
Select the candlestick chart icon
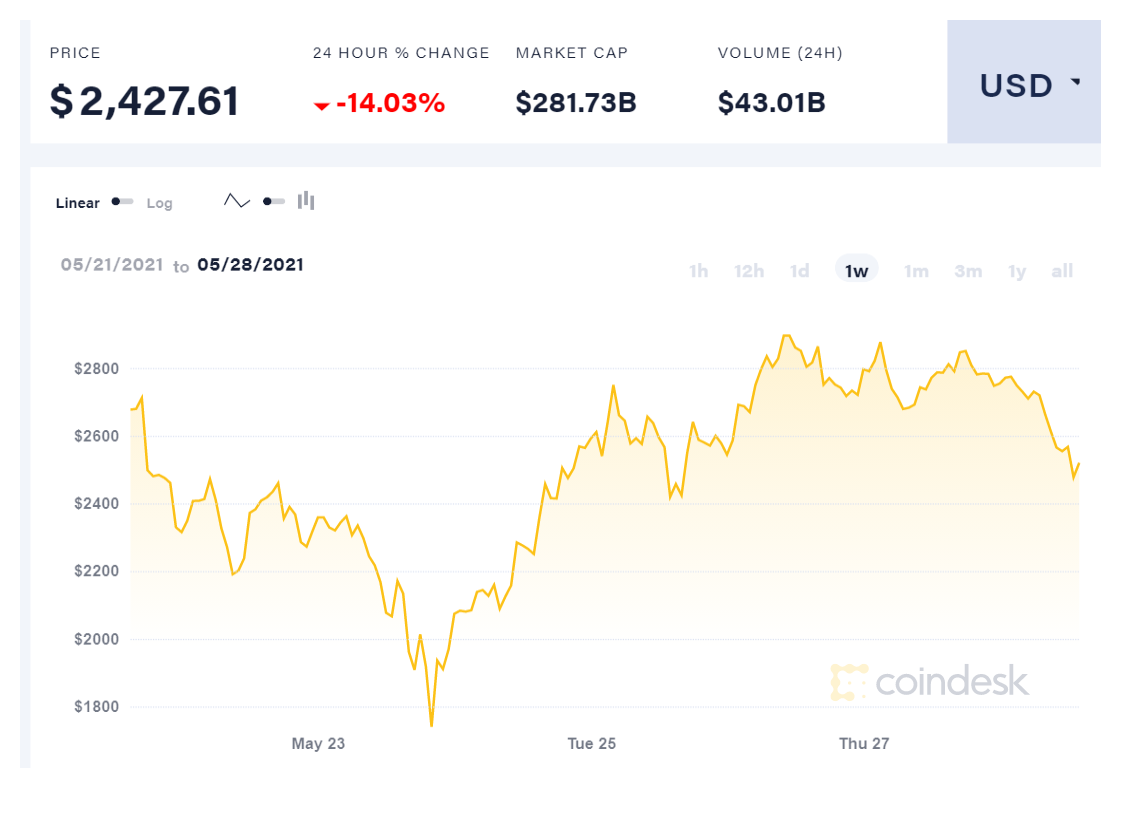(x=306, y=201)
